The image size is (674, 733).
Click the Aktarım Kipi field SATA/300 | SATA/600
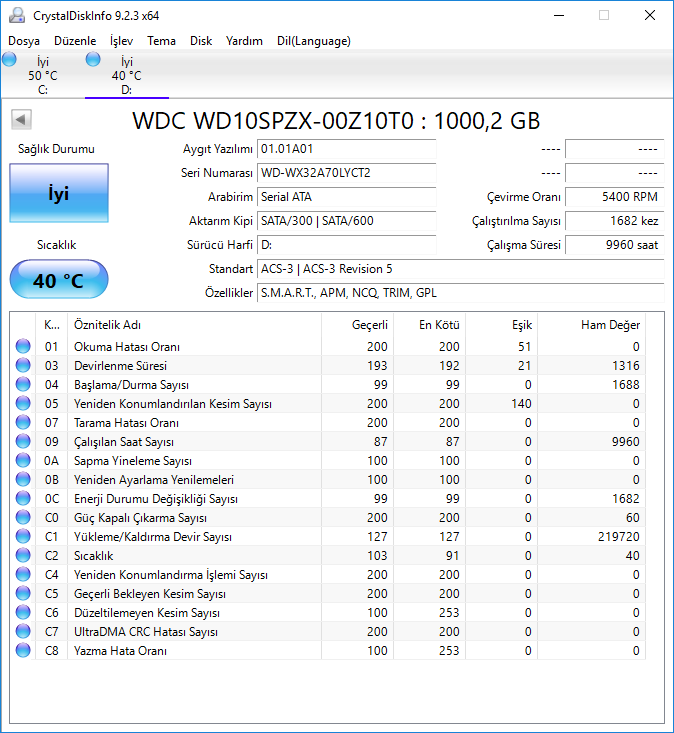[346, 221]
